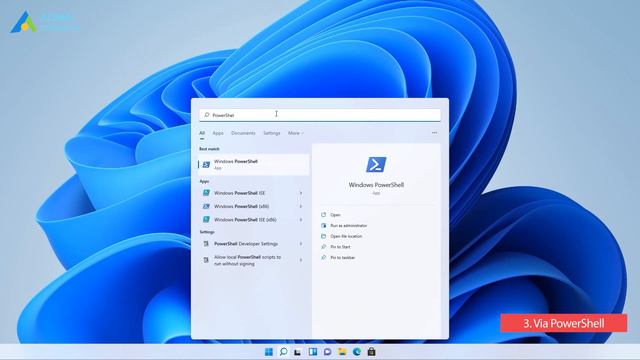The image size is (640, 360).
Task: Click the icon beside Allow local PowerShell scripts
Action: point(206,260)
